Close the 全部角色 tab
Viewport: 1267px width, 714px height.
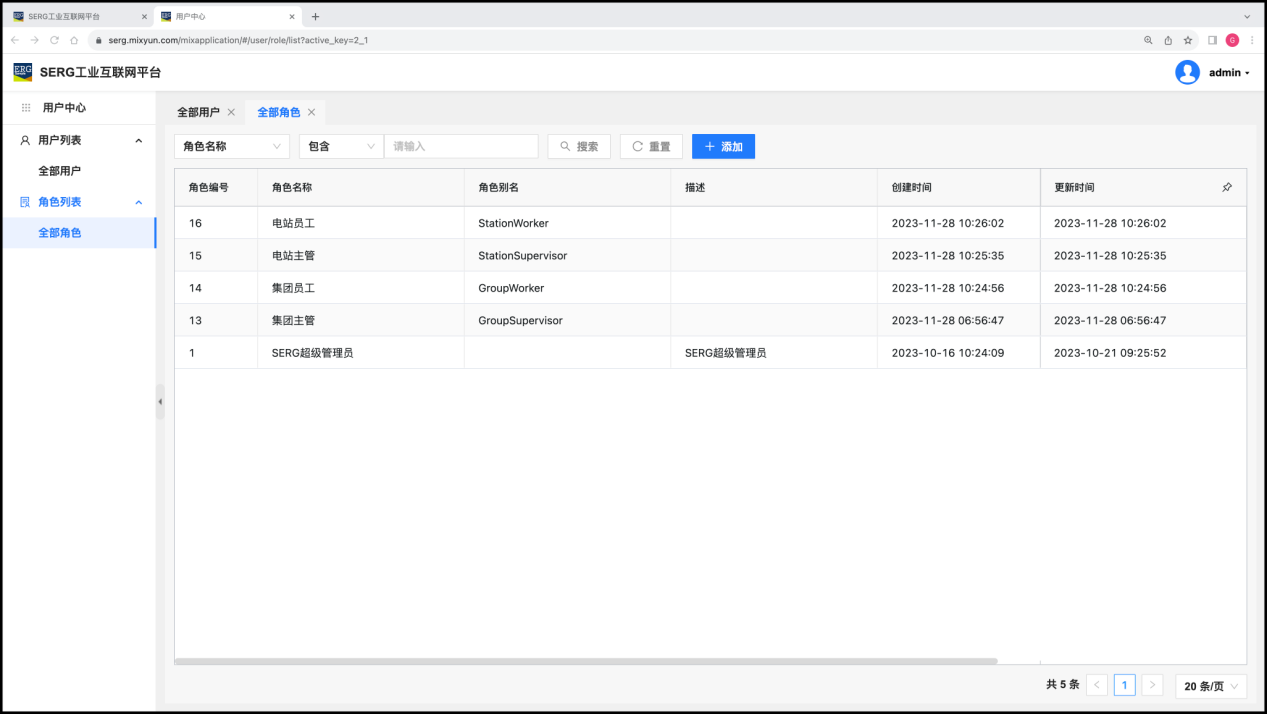click(x=311, y=112)
